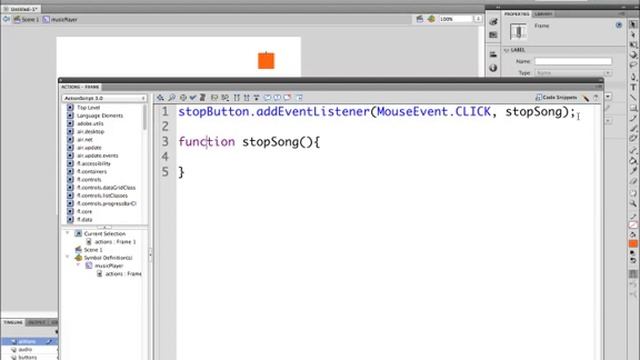Go back to Scene 1 in edit bar
This screenshot has height=360, width=640.
(26, 19)
